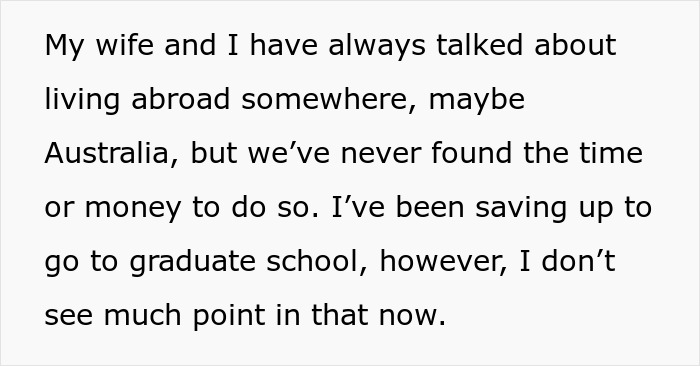Select the word "abroad" in the paragraph
700x366 pixels.
click(180, 99)
